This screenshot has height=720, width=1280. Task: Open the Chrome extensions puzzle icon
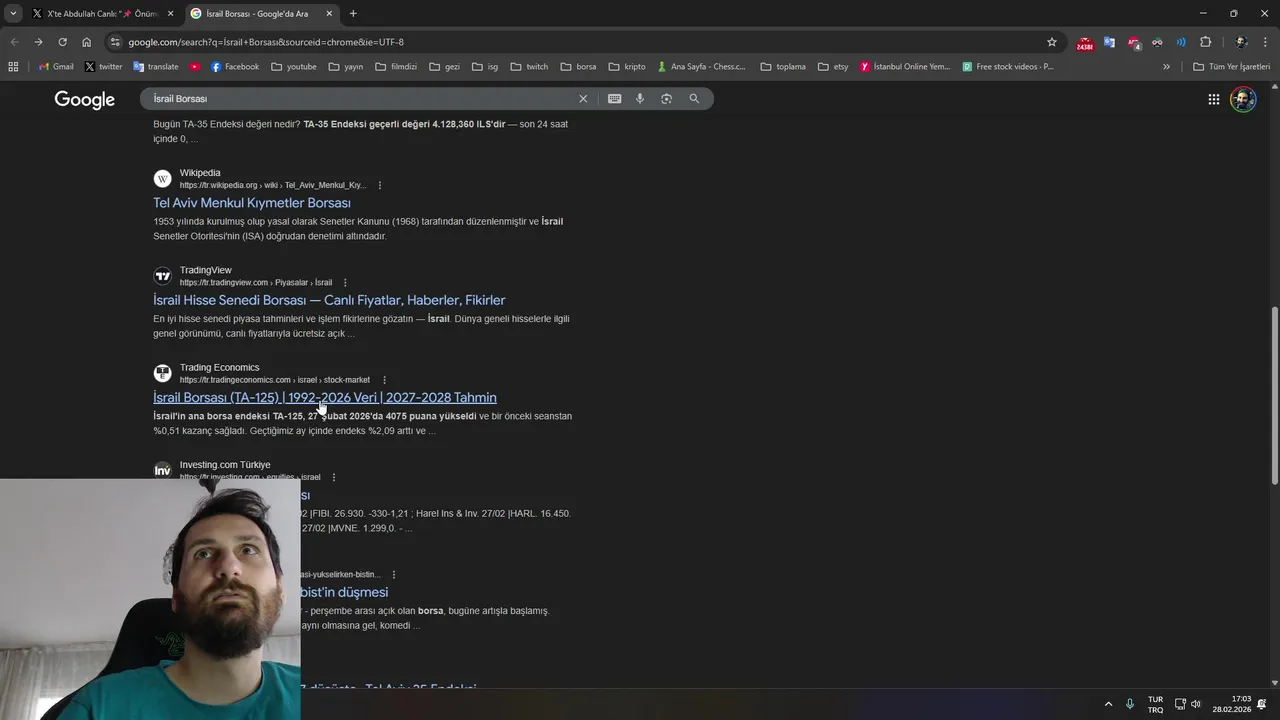tap(1205, 42)
